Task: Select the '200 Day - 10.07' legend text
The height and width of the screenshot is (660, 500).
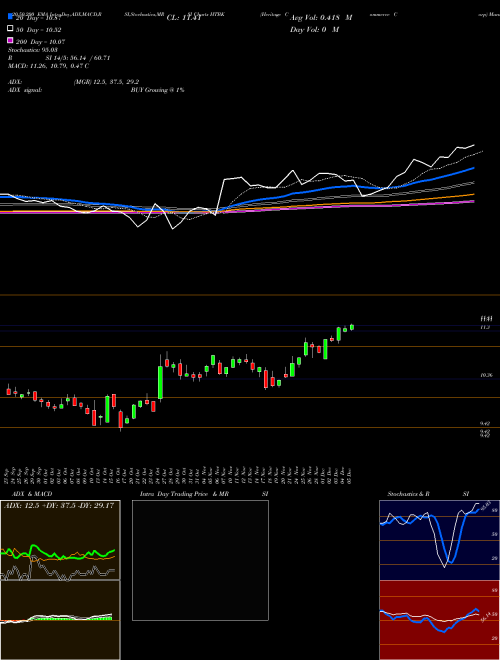Action: tap(40, 42)
